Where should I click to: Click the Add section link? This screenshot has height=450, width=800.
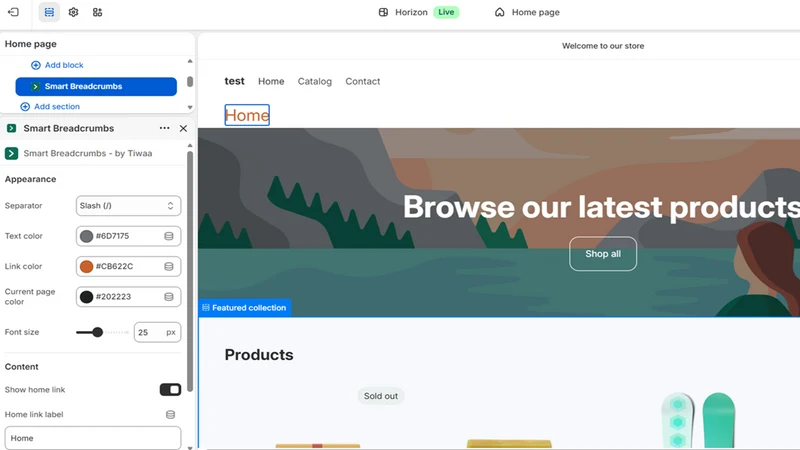pos(57,107)
